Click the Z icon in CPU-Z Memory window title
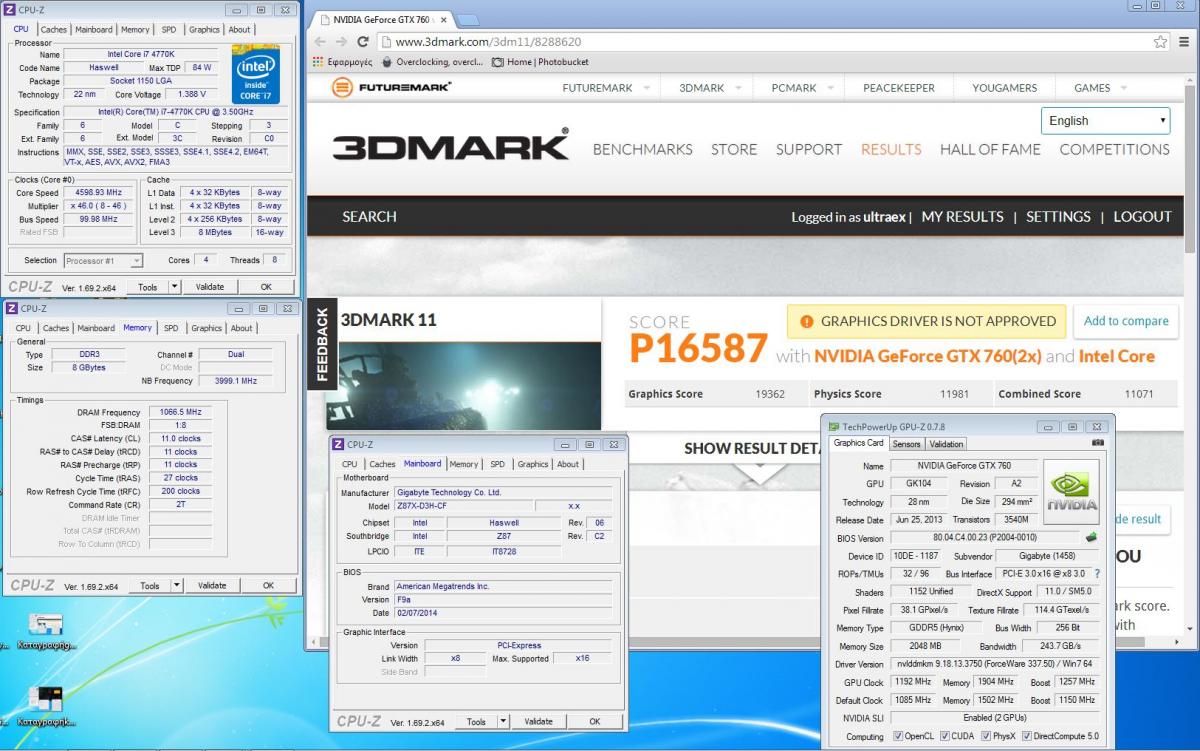1200x751 pixels. click(11, 308)
